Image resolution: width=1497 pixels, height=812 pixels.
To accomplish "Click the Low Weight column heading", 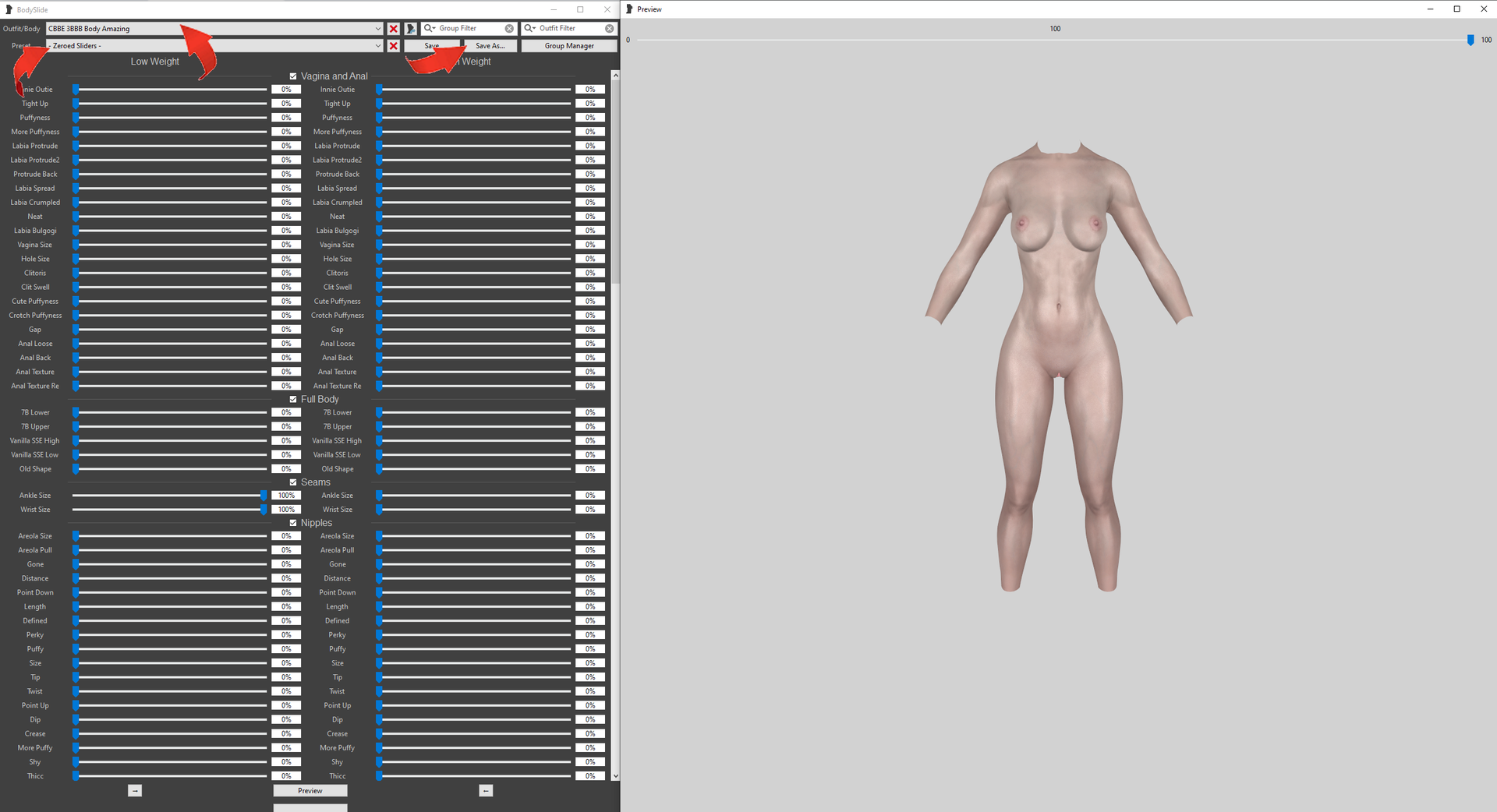I will [154, 62].
